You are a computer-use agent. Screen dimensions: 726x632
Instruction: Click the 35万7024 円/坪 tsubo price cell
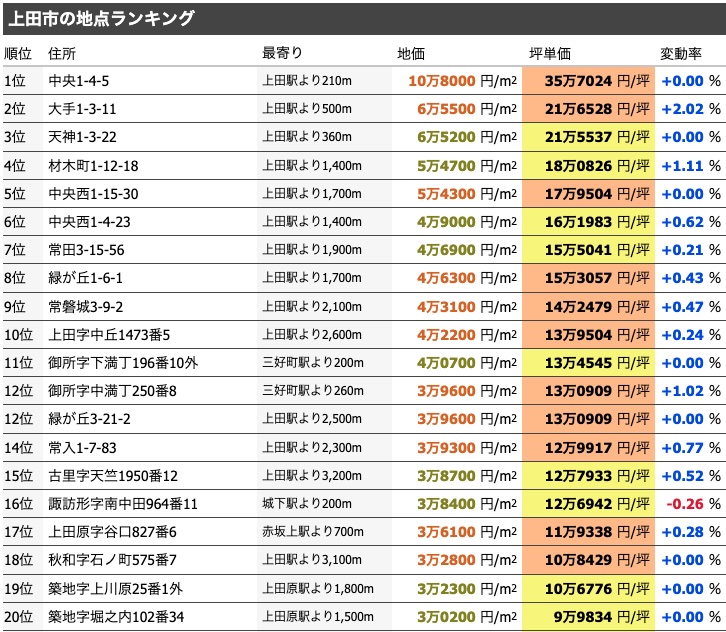pyautogui.click(x=588, y=81)
